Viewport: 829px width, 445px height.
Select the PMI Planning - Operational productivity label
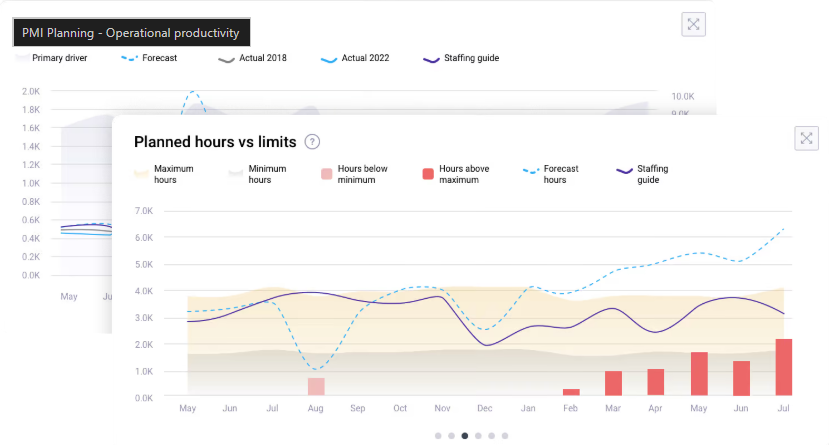click(131, 33)
